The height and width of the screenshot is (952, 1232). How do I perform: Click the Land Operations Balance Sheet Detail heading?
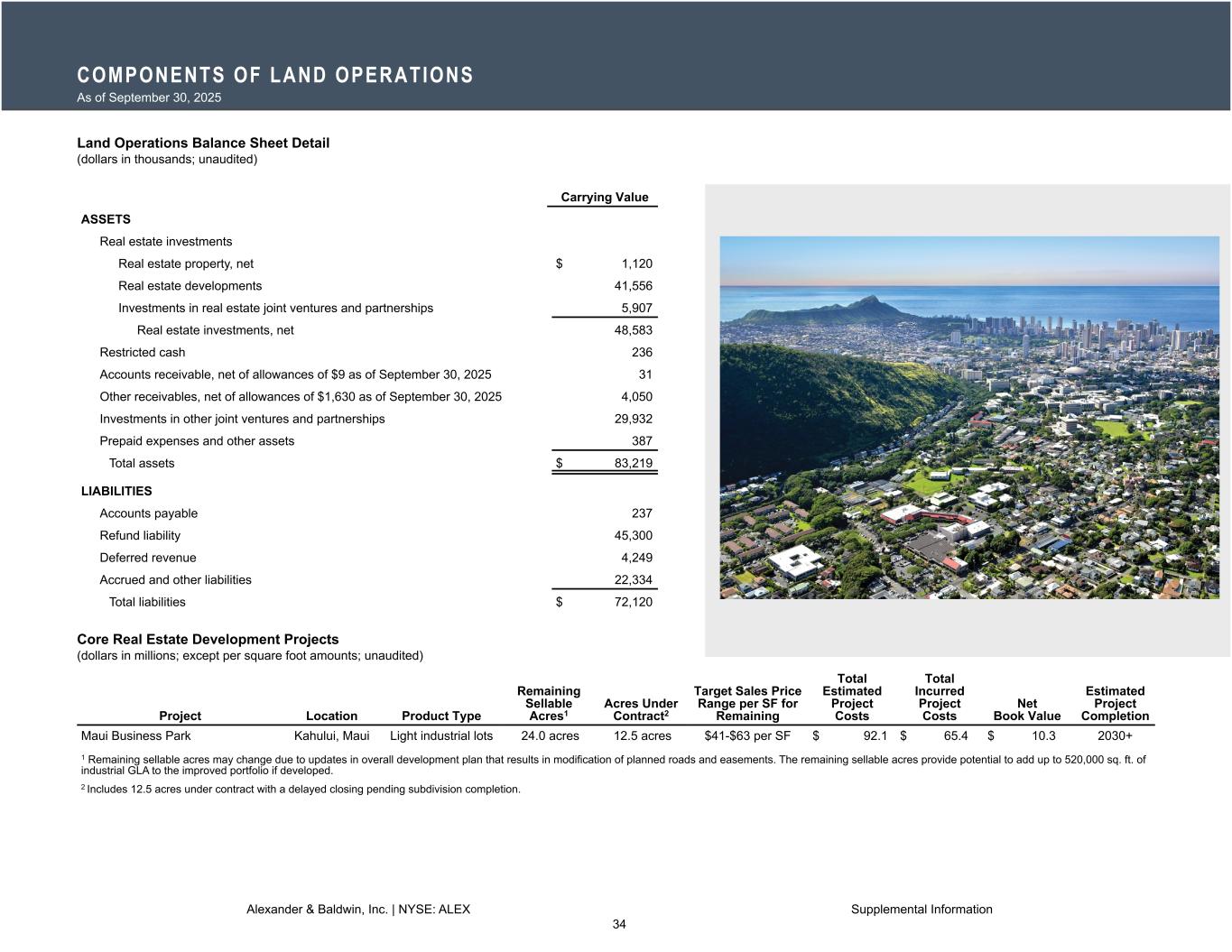203,143
